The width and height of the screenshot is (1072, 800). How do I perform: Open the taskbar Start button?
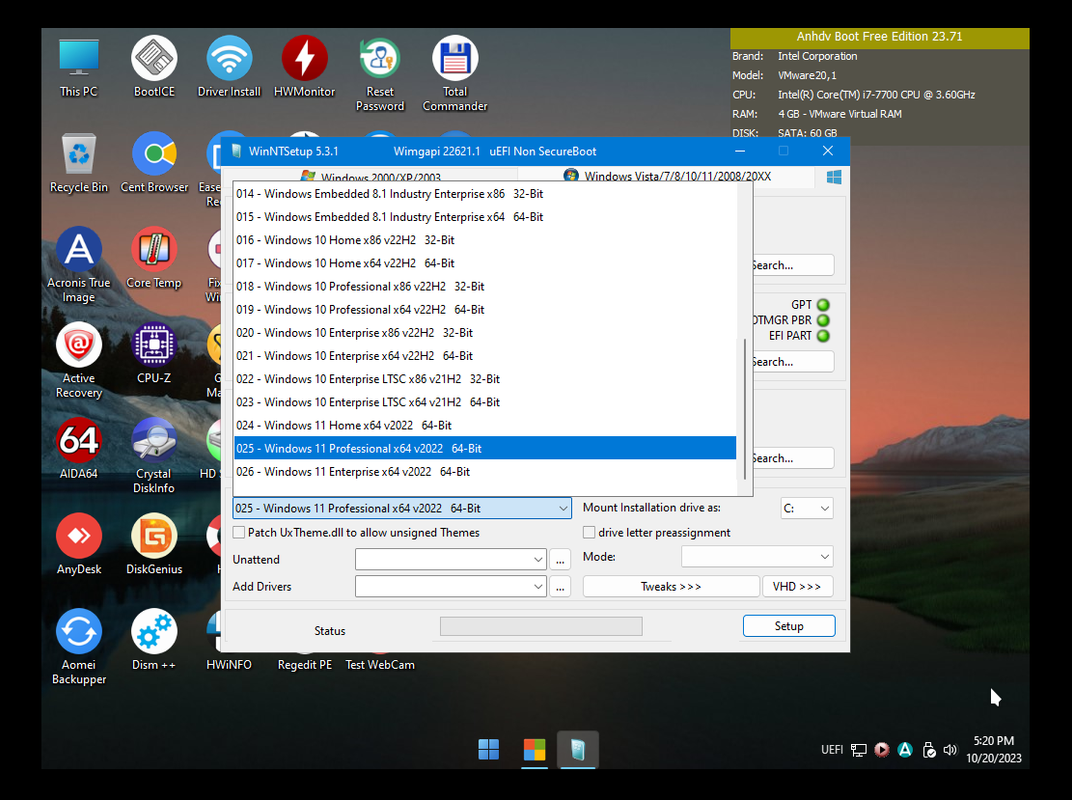coord(488,749)
